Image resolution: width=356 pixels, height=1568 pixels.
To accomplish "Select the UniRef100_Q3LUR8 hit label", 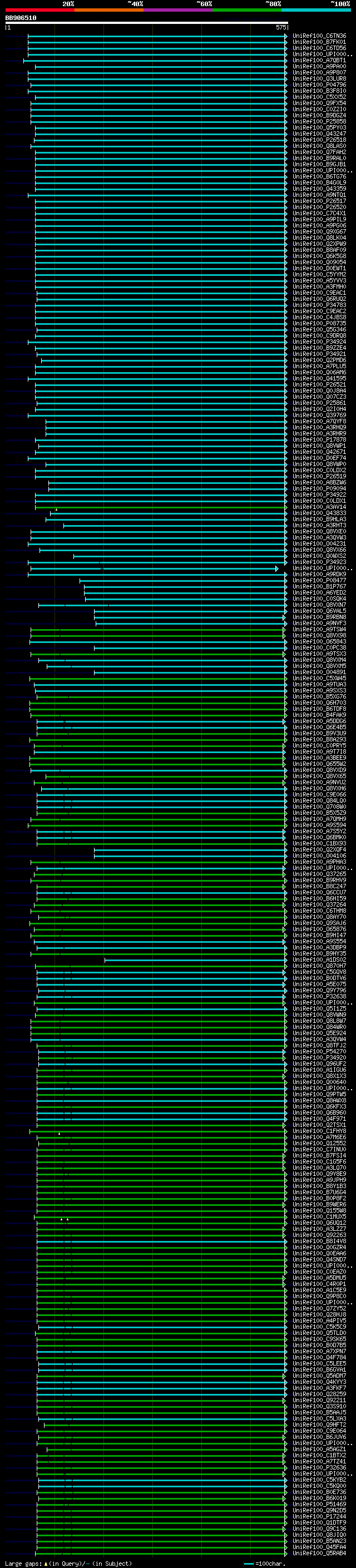I will (x=319, y=78).
